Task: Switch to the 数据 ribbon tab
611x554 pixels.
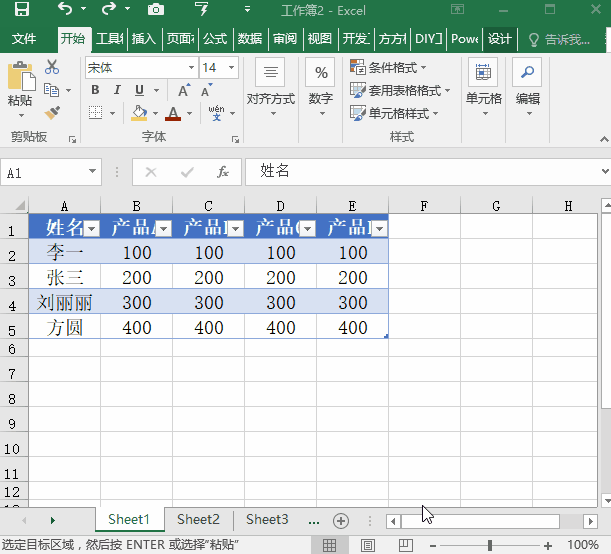Action: [250, 39]
